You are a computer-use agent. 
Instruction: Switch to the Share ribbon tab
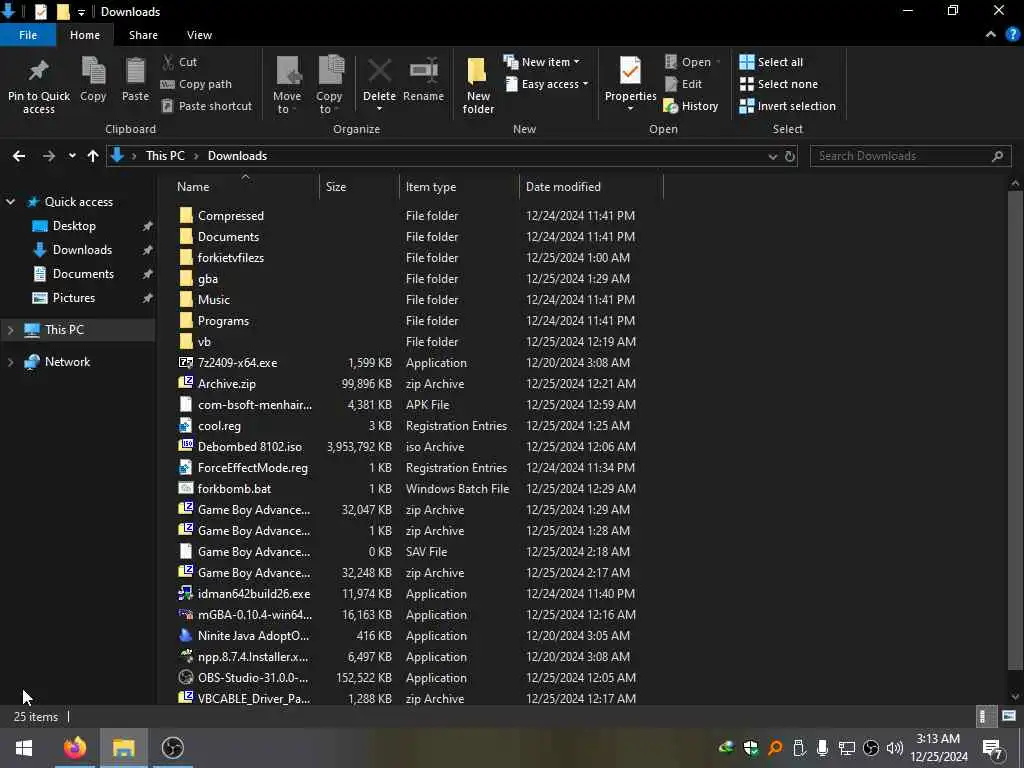point(143,35)
